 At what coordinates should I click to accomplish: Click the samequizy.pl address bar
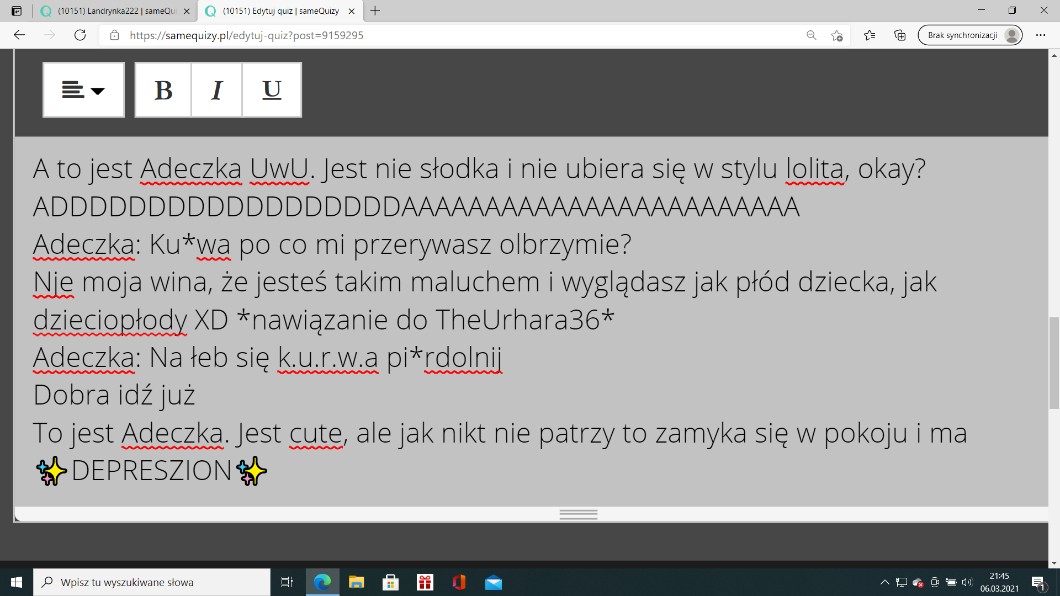(x=450, y=35)
